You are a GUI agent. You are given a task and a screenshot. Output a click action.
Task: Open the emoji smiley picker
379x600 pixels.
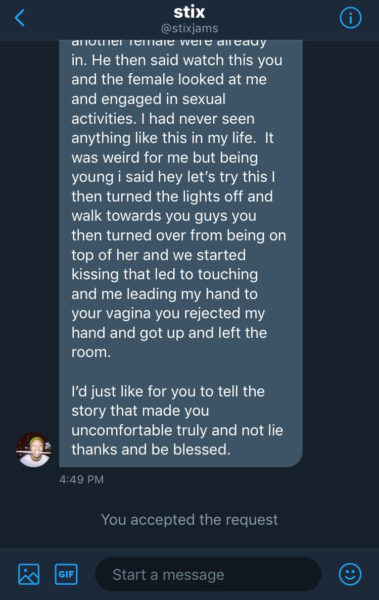[x=350, y=574]
